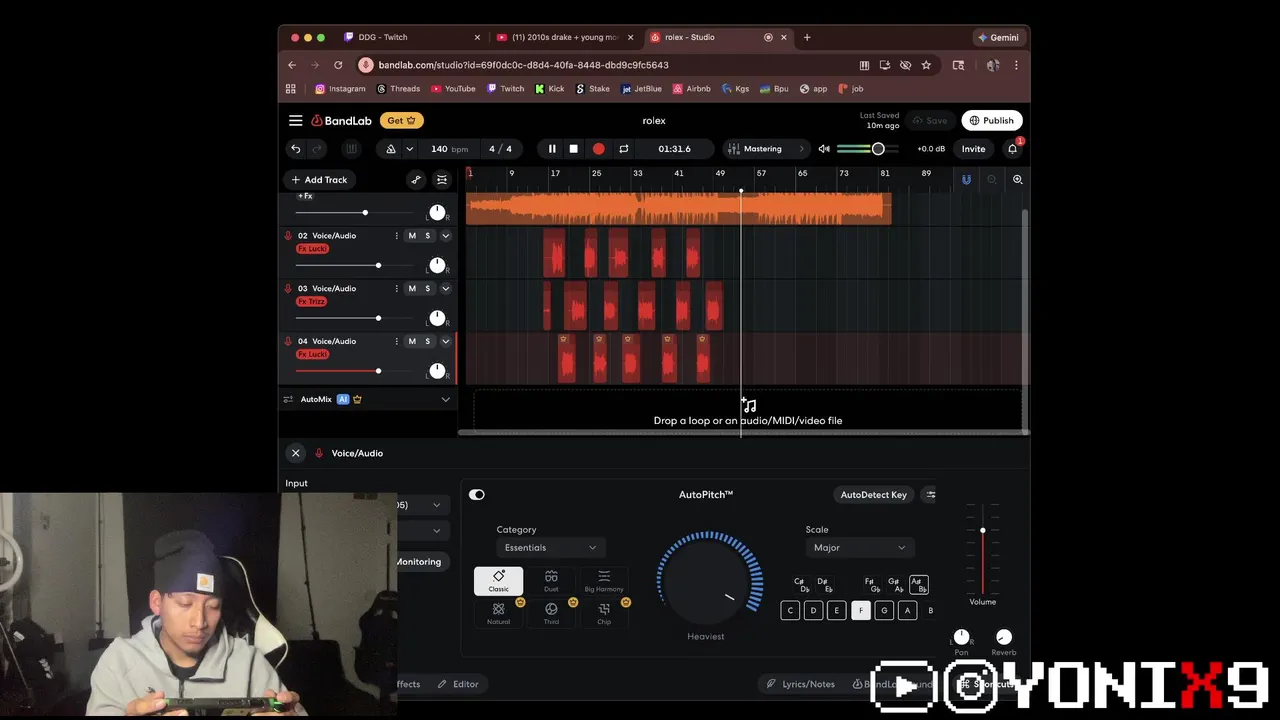The height and width of the screenshot is (720, 1280).
Task: Select the Natural AutoPitch preset
Action: [x=498, y=613]
